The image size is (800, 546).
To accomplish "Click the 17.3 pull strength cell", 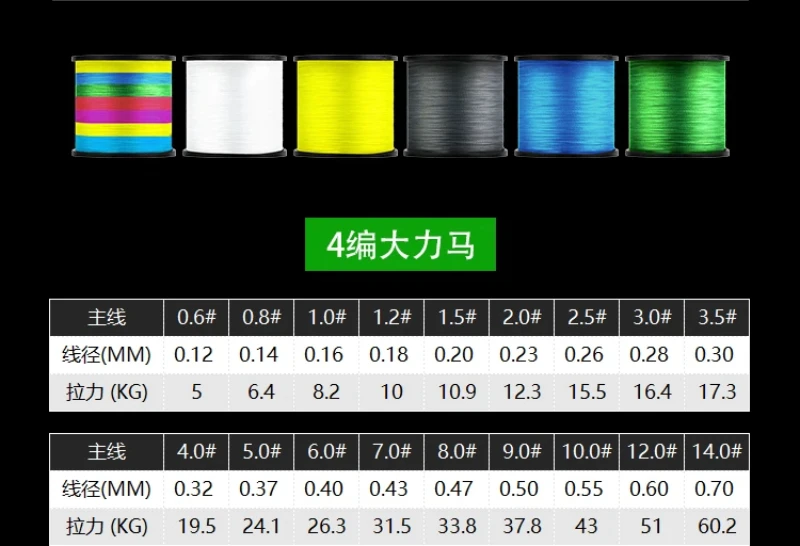I will tap(717, 392).
